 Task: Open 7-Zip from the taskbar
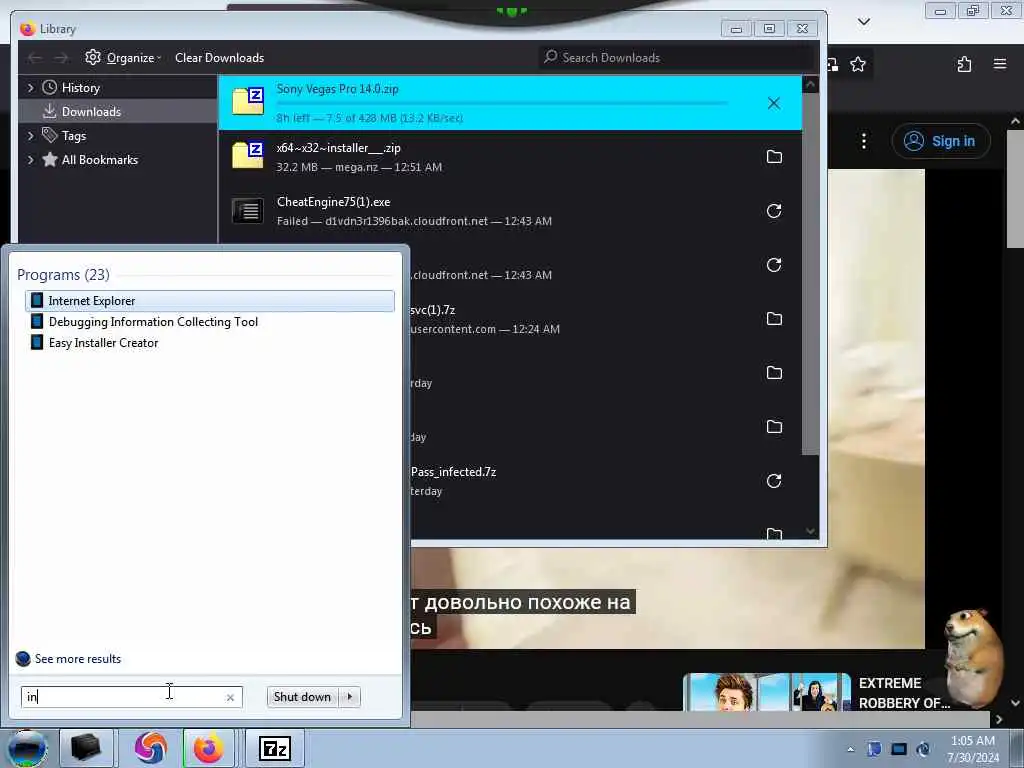pyautogui.click(x=274, y=748)
